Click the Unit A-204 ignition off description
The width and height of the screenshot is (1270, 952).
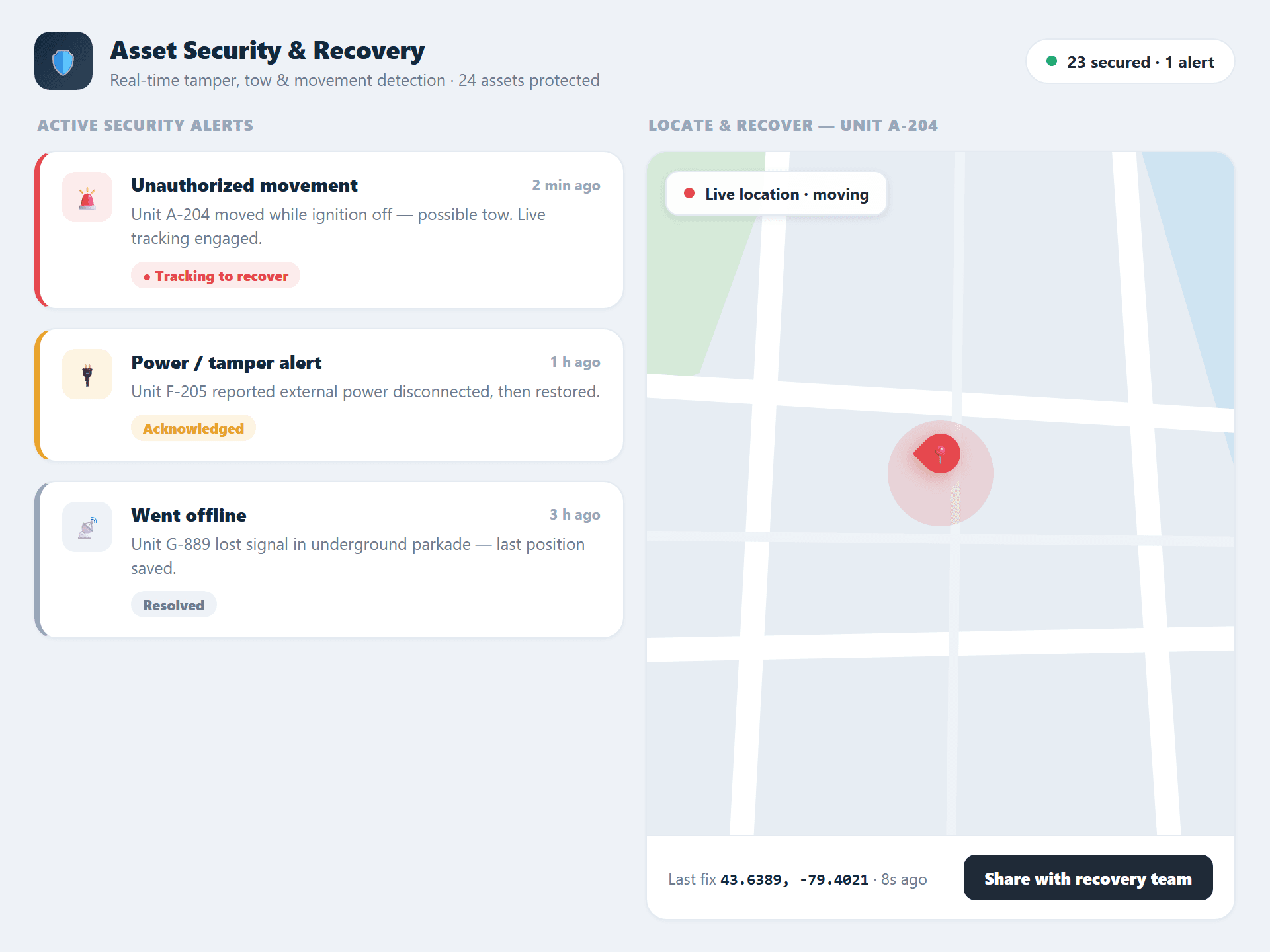338,226
